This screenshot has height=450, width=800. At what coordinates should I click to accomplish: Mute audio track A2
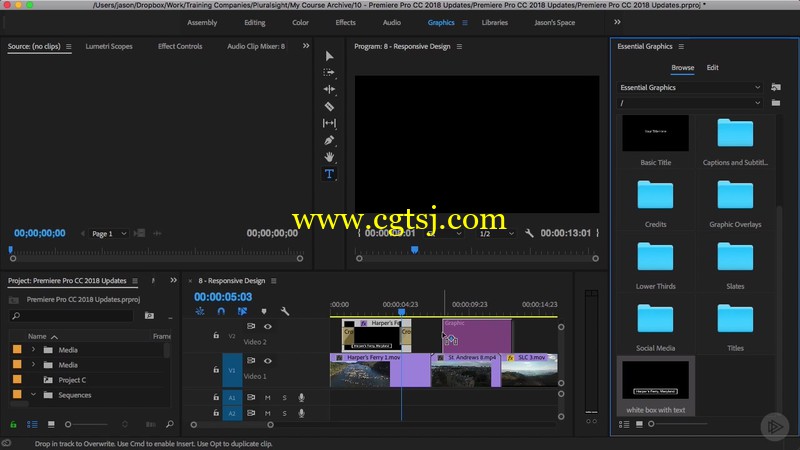(267, 413)
